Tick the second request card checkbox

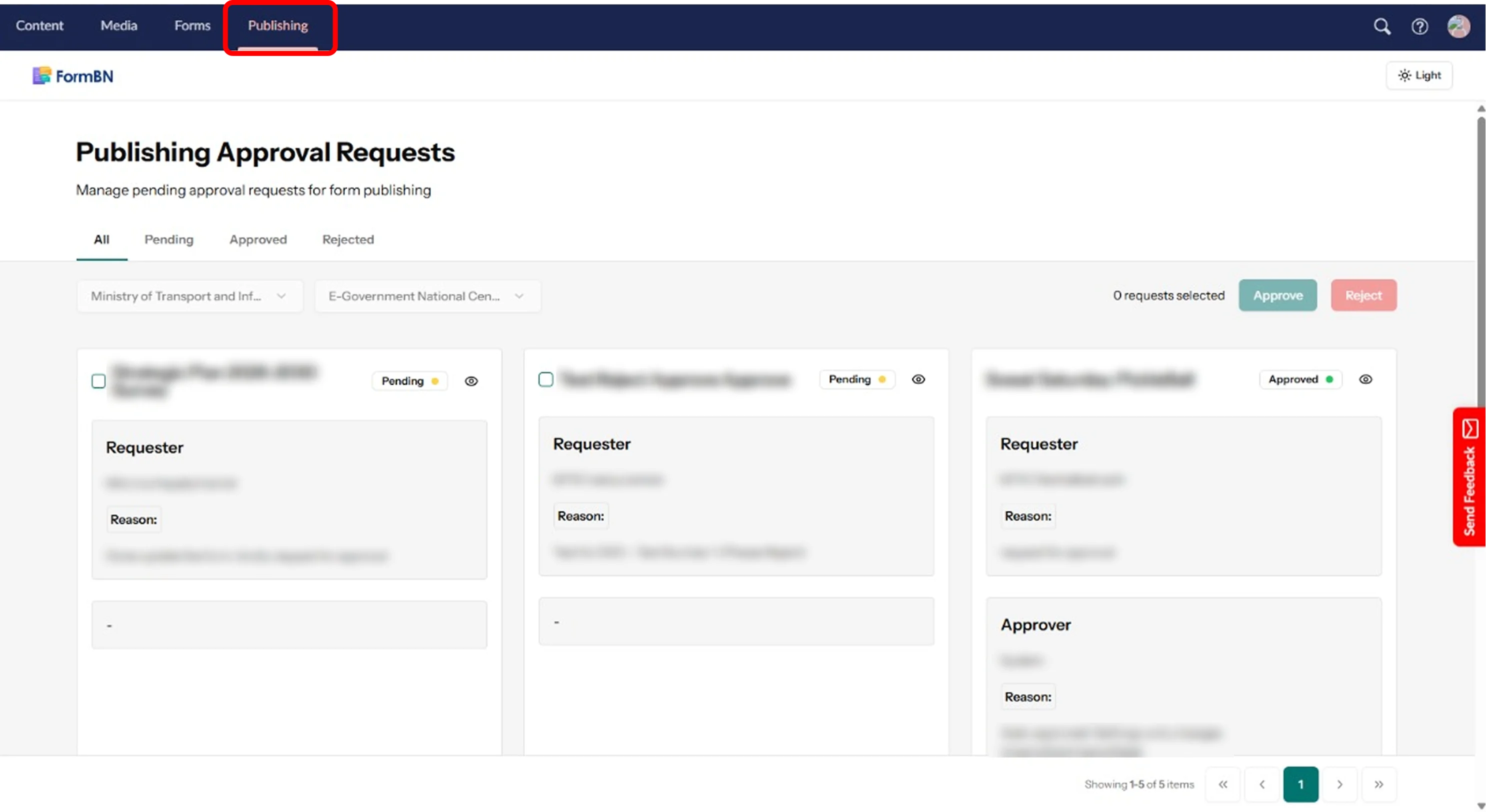546,379
